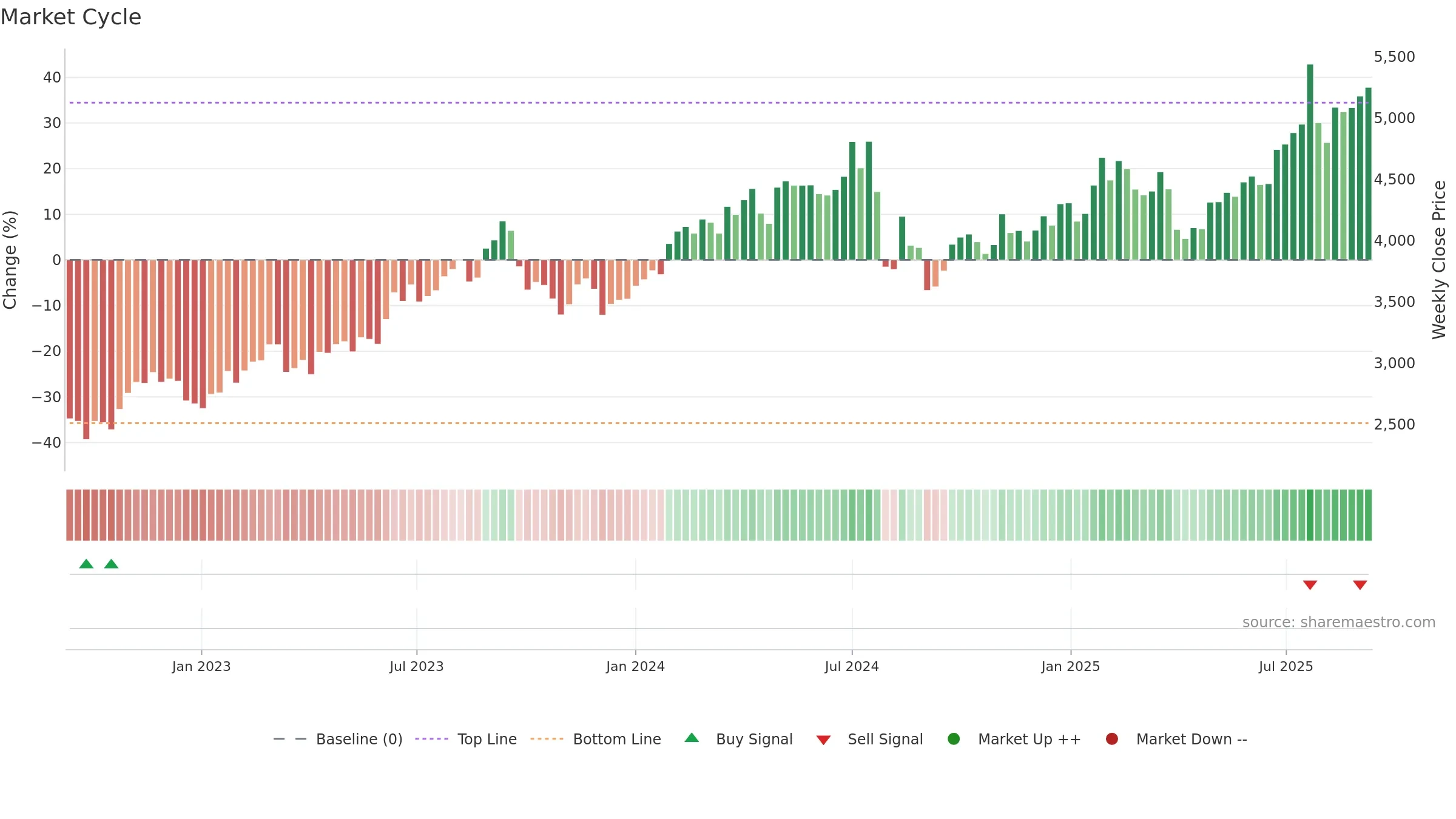Toggle the Market Down -- legend entry
This screenshot has width=1456, height=819.
[1176, 739]
